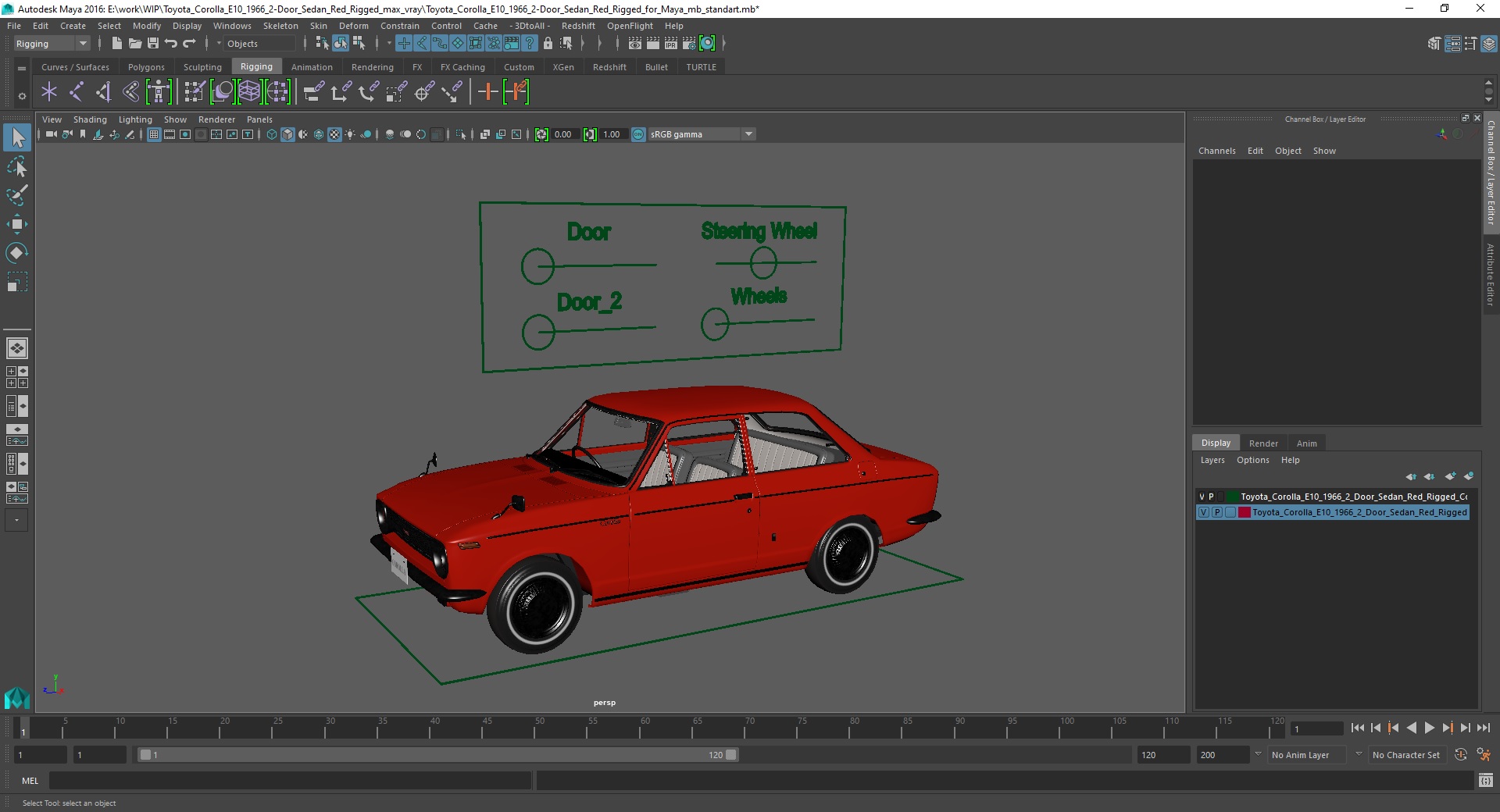Image resolution: width=1500 pixels, height=812 pixels.
Task: Activate the Paint selection tool
Action: [17, 195]
